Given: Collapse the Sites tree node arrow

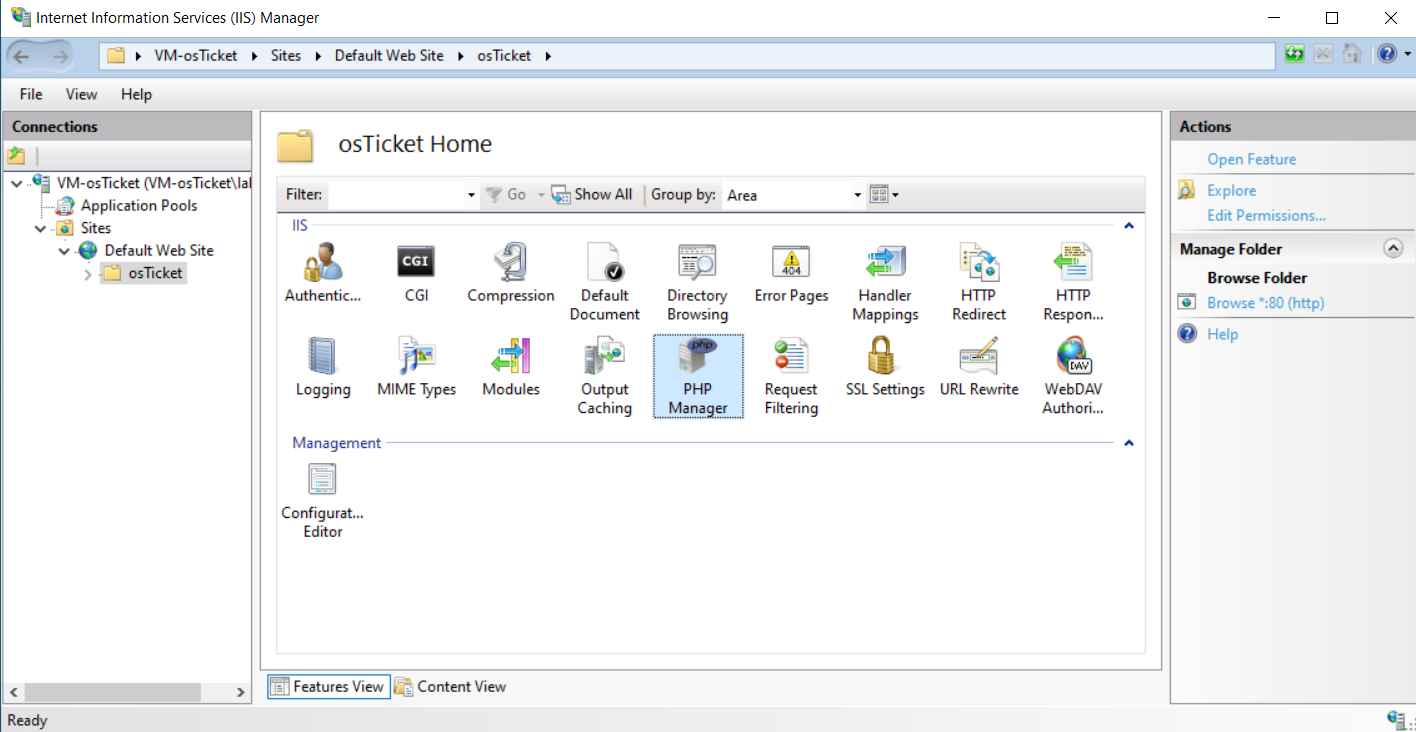Looking at the screenshot, I should [40, 228].
